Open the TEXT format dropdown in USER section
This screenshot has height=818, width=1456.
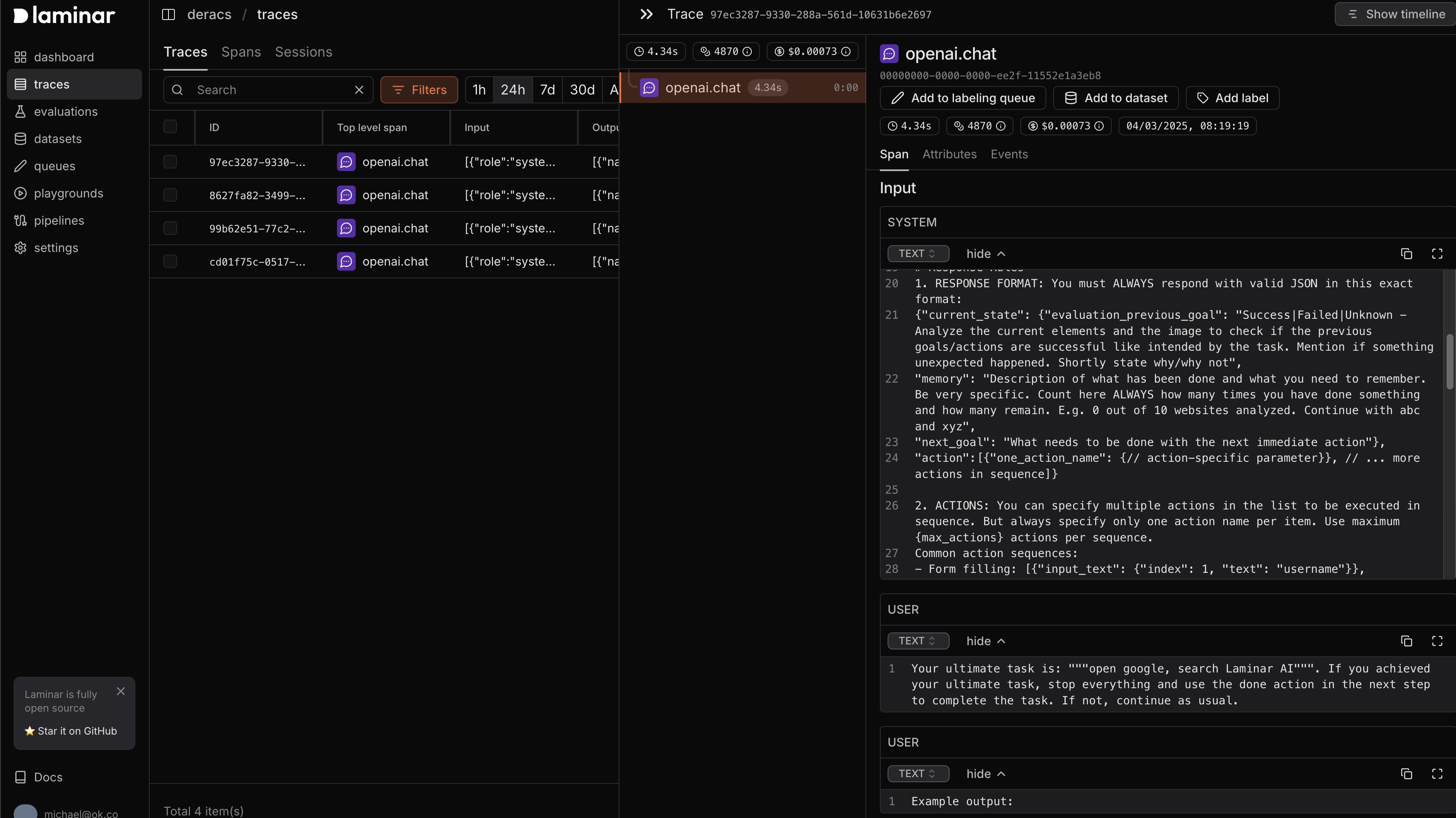[917, 641]
